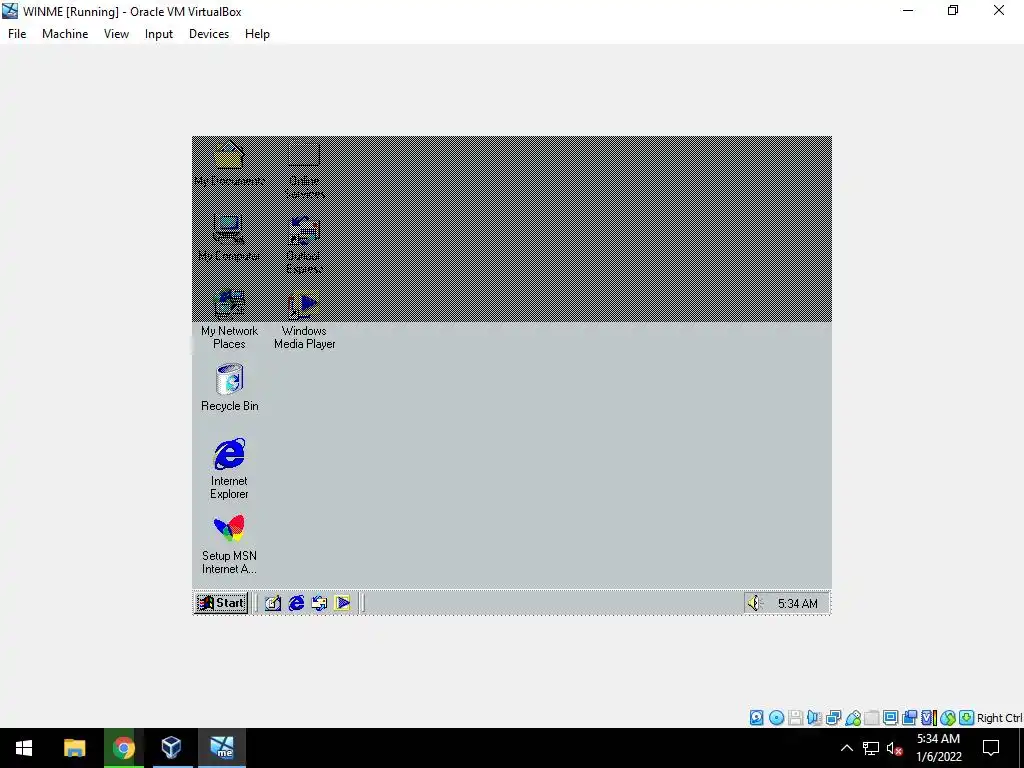The height and width of the screenshot is (768, 1024).
Task: Click the host clock showing 1/6/2022
Action: point(938,748)
